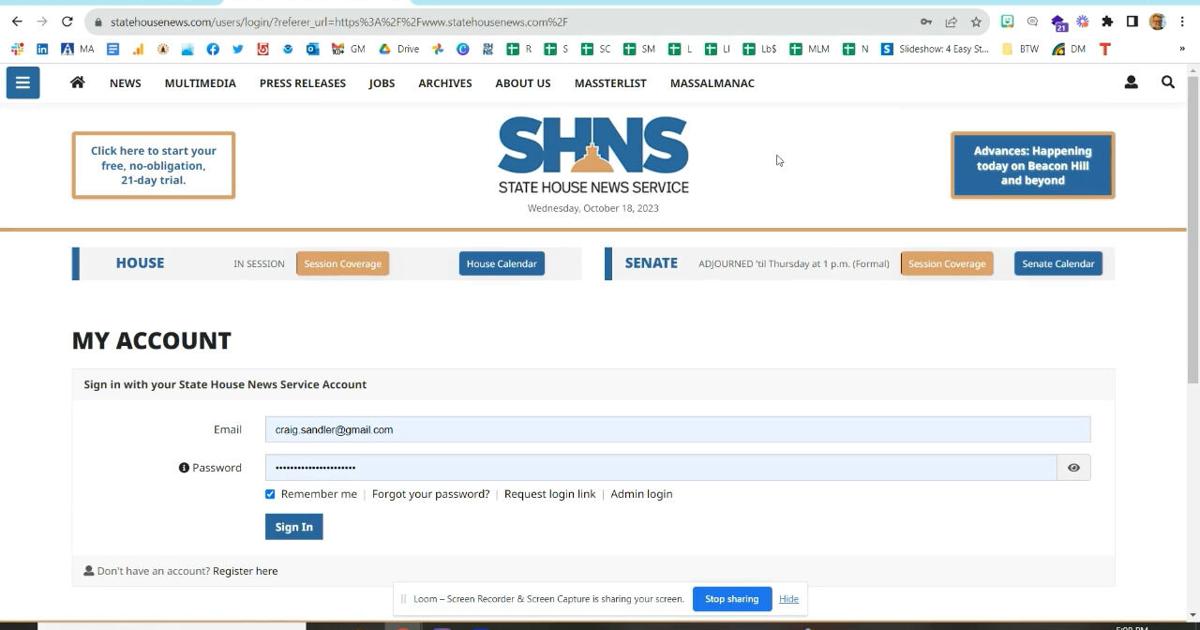Open the Chrome three-dot menu
This screenshot has width=1200, height=630.
(x=1184, y=22)
